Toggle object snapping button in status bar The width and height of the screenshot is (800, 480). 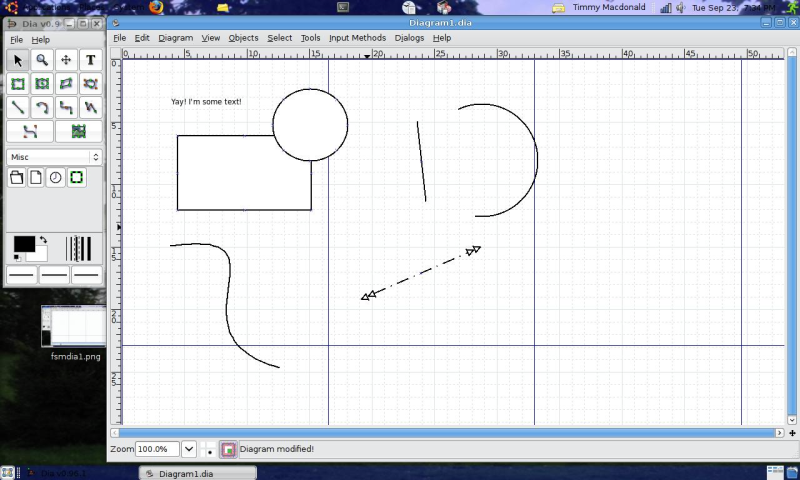pos(228,450)
